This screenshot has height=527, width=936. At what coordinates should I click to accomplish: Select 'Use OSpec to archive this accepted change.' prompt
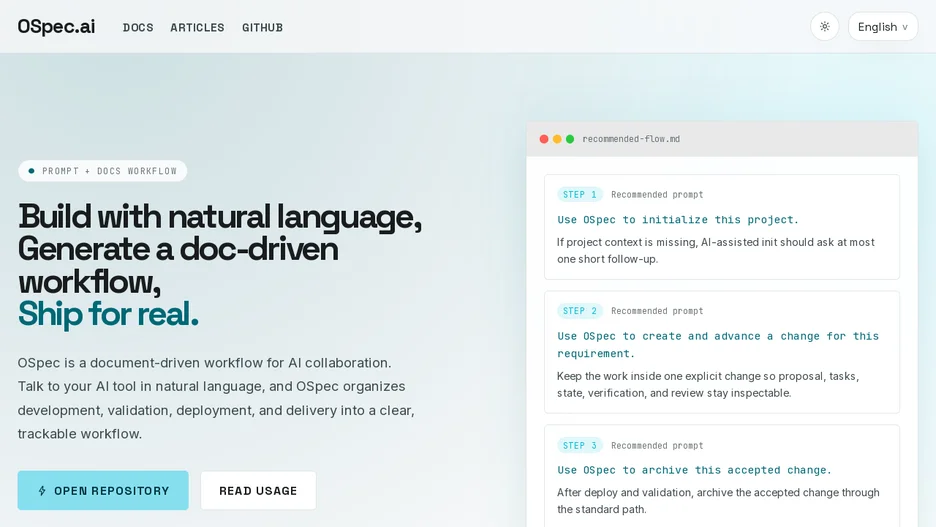(x=694, y=470)
